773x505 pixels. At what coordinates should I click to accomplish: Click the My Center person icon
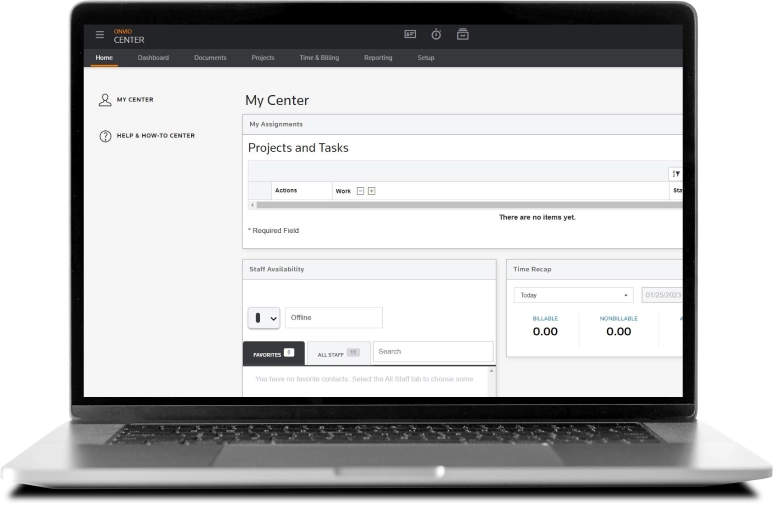(x=105, y=100)
